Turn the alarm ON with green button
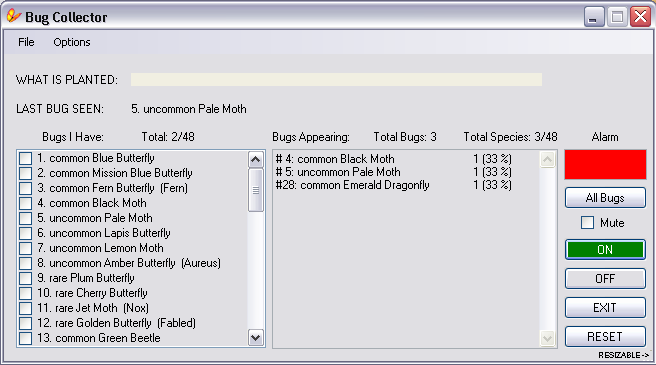The width and height of the screenshot is (656, 365). [x=605, y=249]
